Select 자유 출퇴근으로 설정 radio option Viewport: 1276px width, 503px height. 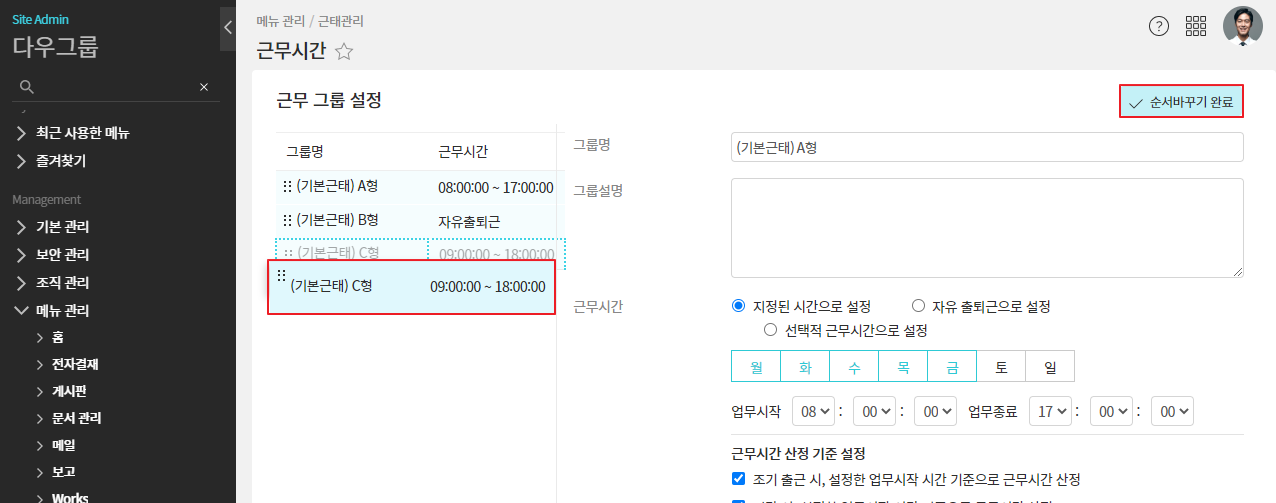pos(918,306)
